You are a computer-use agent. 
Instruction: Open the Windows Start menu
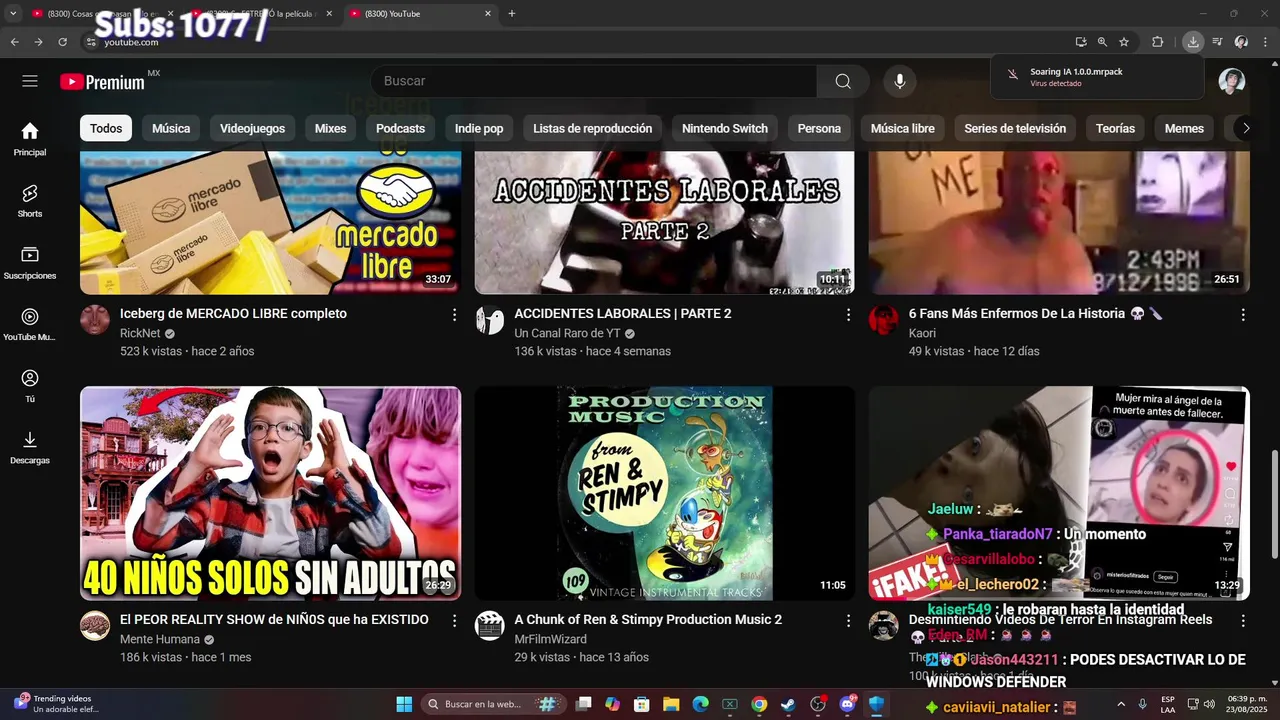(x=404, y=704)
